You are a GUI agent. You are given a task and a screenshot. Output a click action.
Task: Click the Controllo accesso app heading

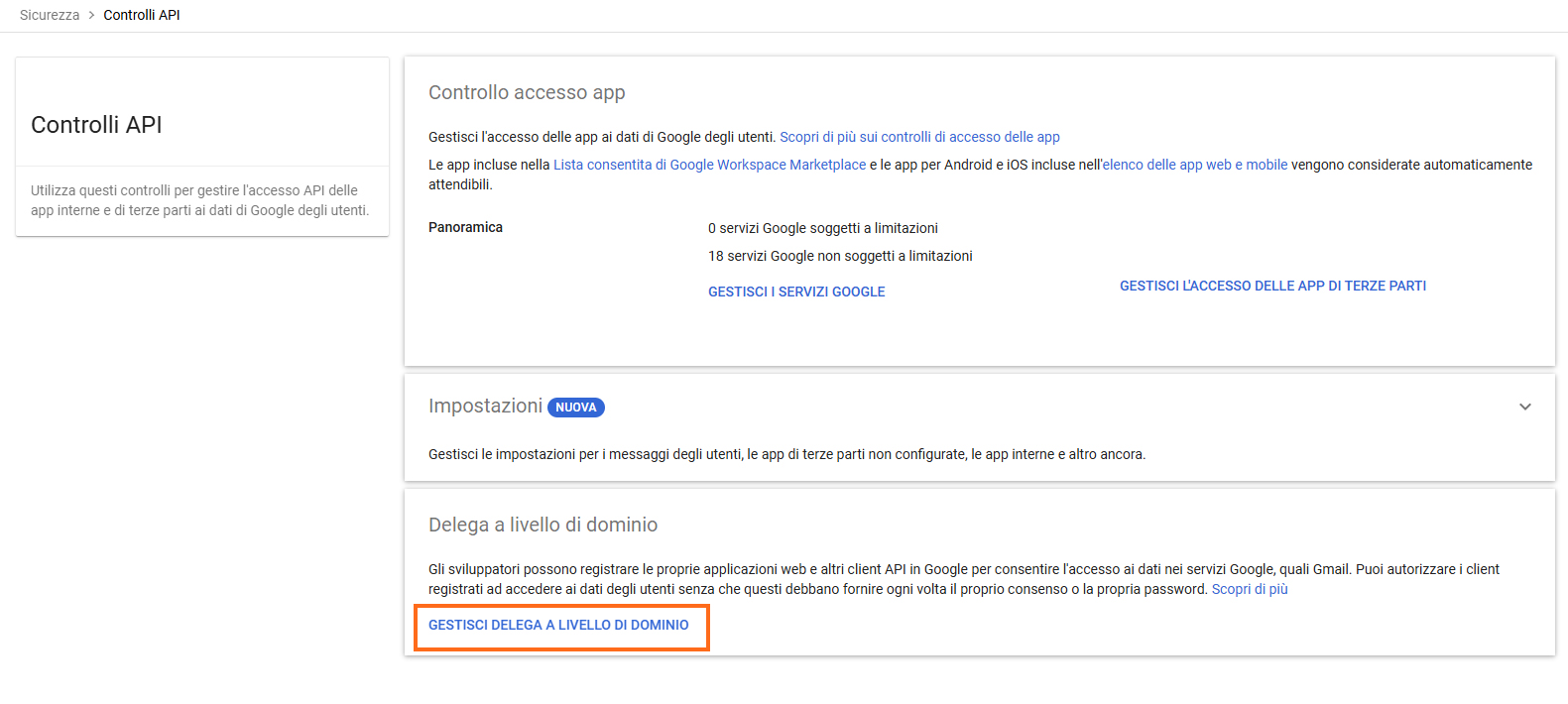527,92
